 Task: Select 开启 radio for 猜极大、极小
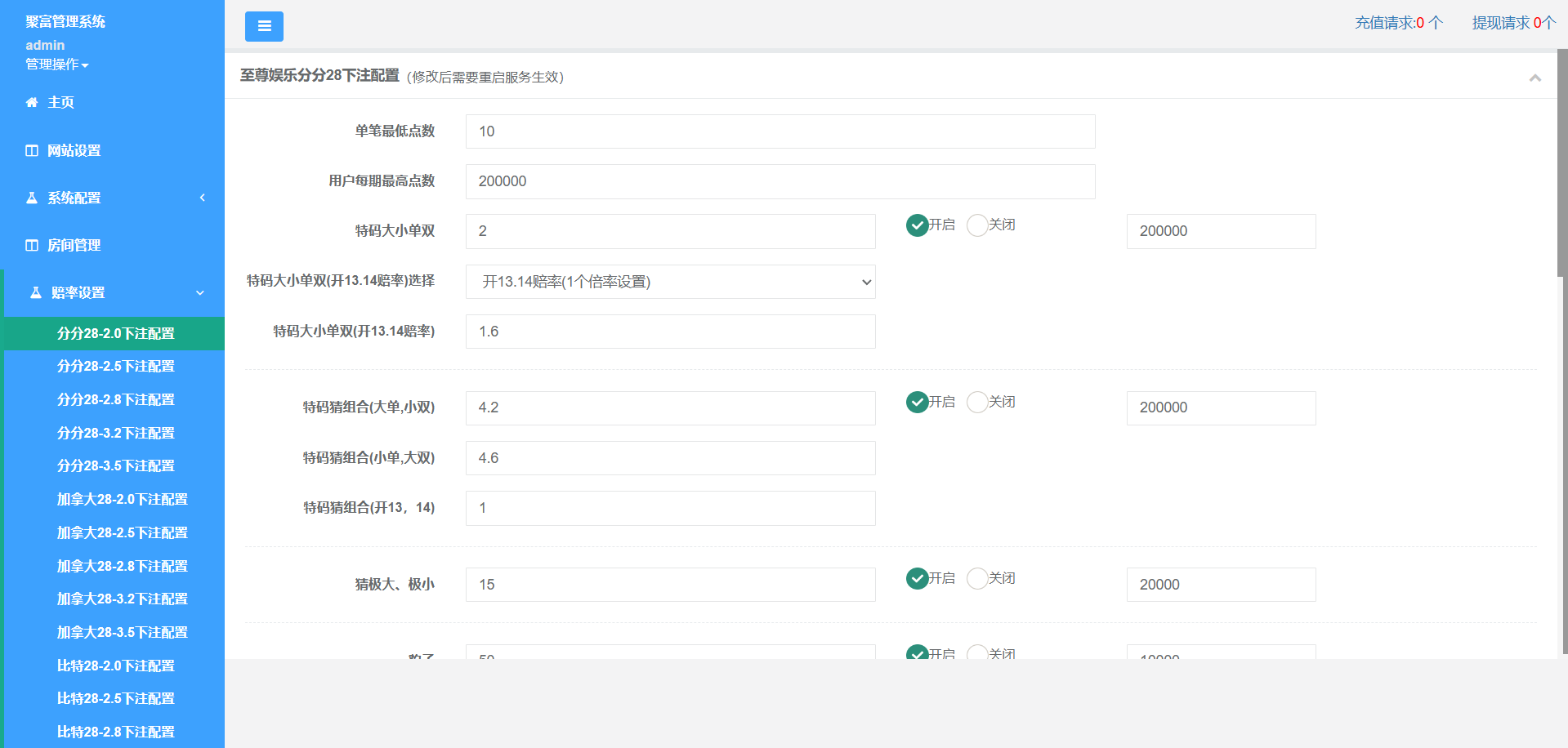[x=918, y=578]
